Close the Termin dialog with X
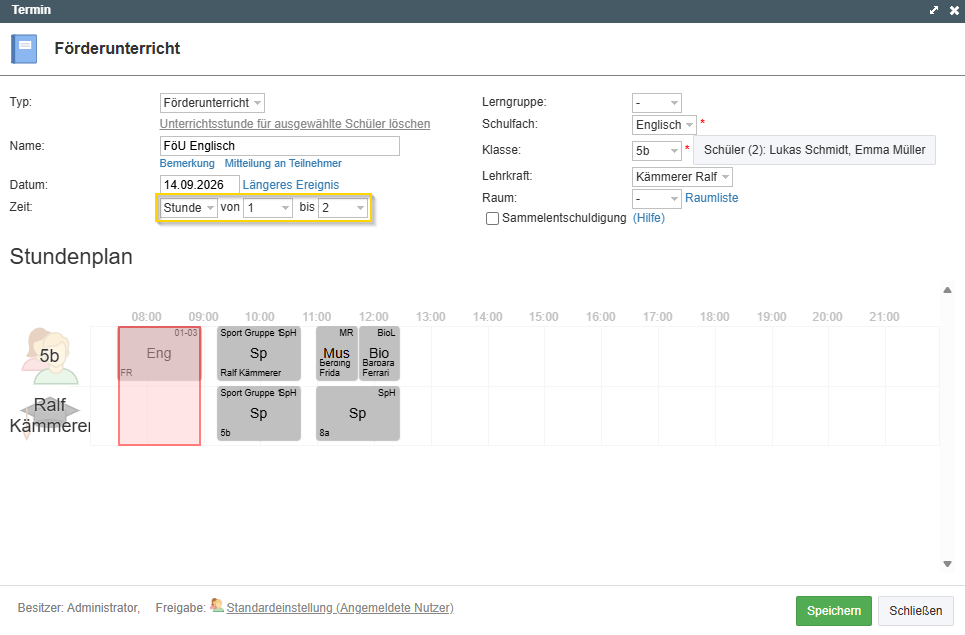The height and width of the screenshot is (635, 965). pos(954,10)
